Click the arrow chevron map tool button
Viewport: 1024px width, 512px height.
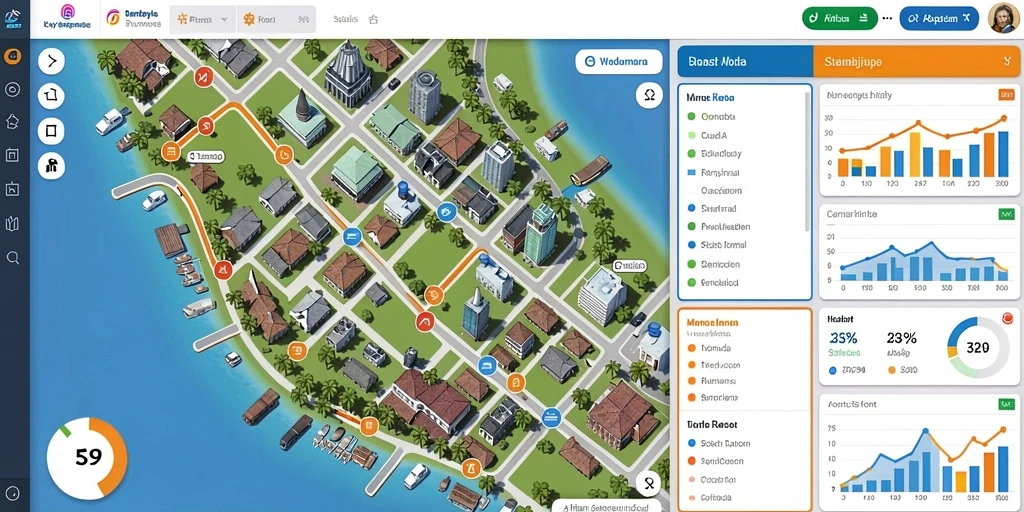coord(52,61)
